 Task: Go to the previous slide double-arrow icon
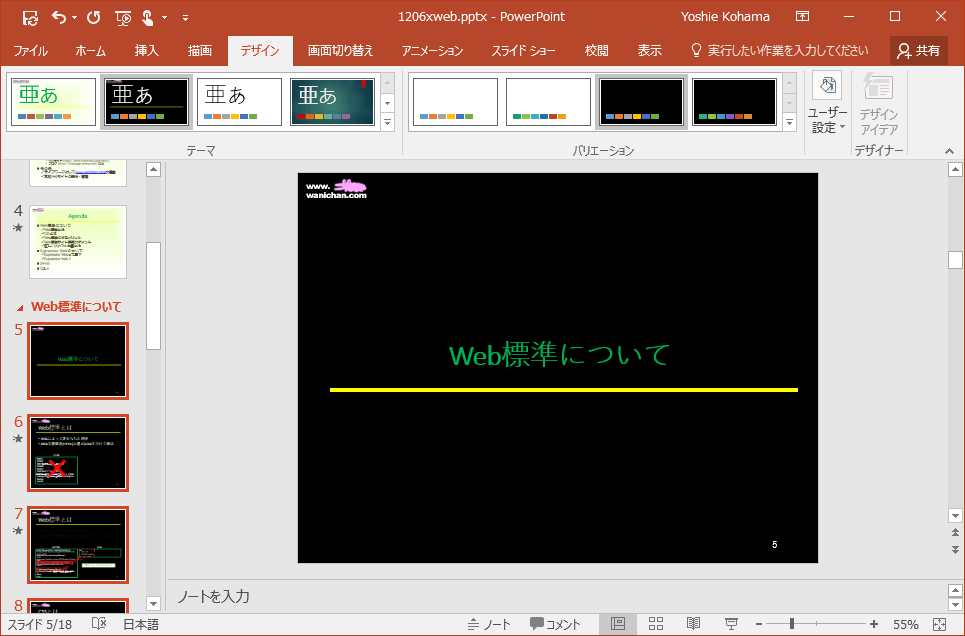click(x=955, y=533)
